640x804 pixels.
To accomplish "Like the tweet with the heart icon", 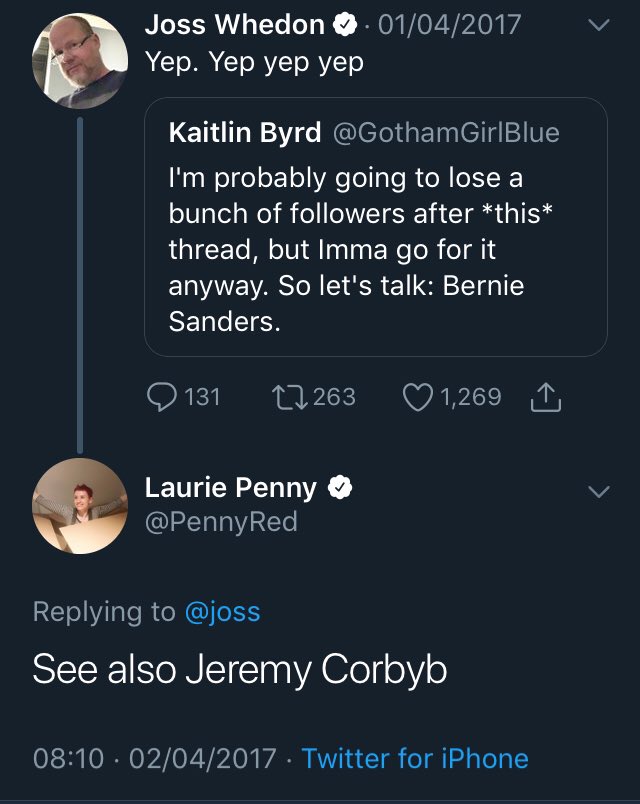I will [416, 397].
